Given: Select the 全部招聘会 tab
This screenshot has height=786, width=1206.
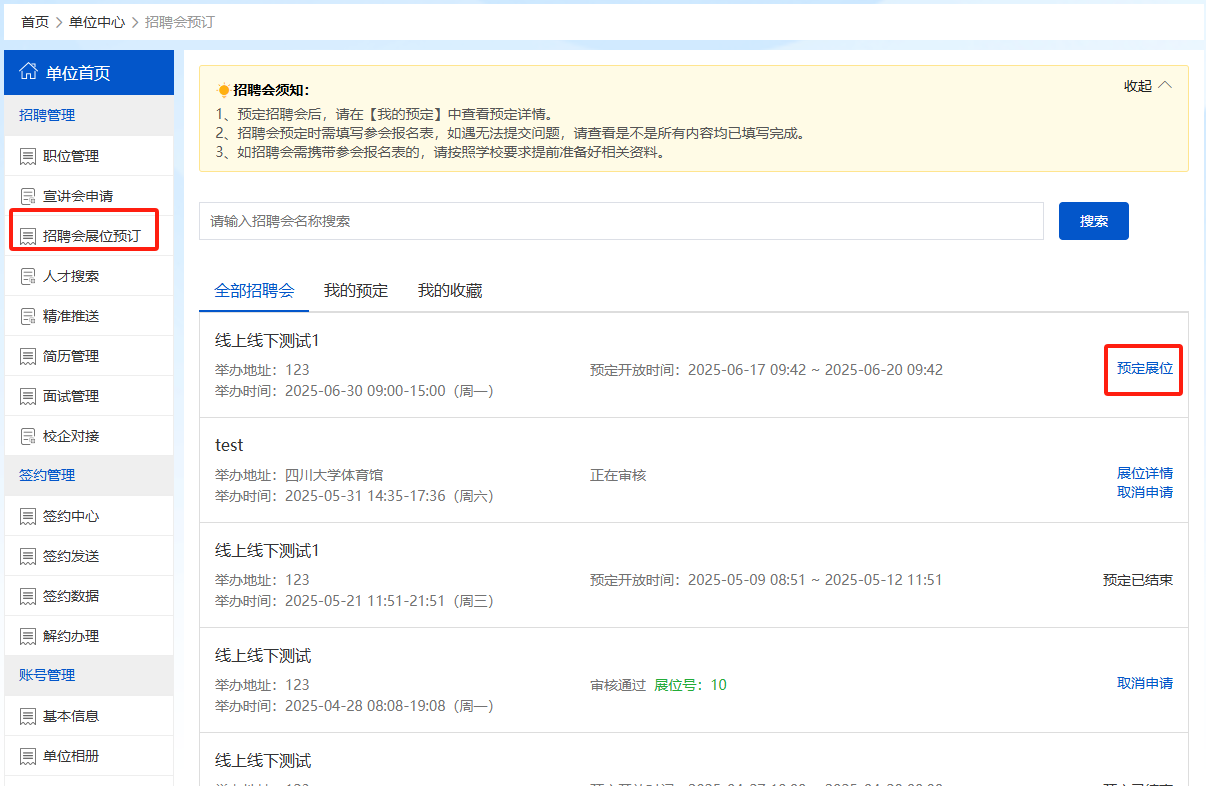Looking at the screenshot, I should pyautogui.click(x=254, y=291).
